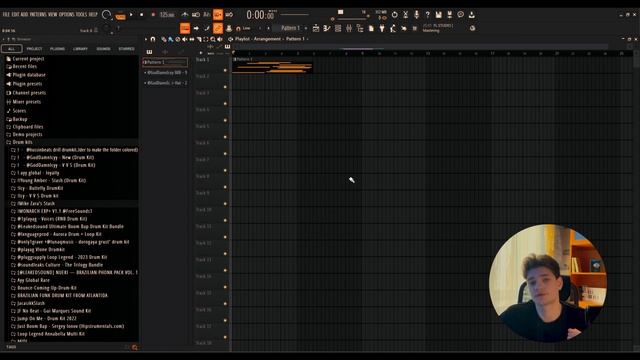Open the Mixer view icon

(x=349, y=28)
